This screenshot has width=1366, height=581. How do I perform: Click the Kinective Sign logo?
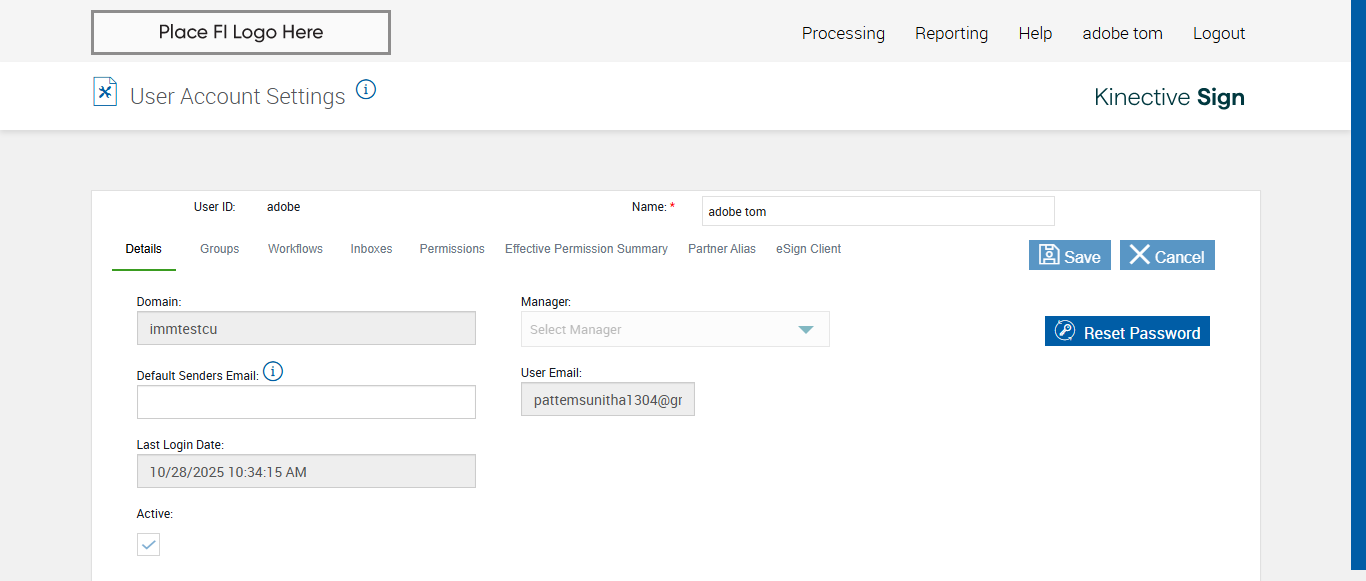pyautogui.click(x=1169, y=97)
